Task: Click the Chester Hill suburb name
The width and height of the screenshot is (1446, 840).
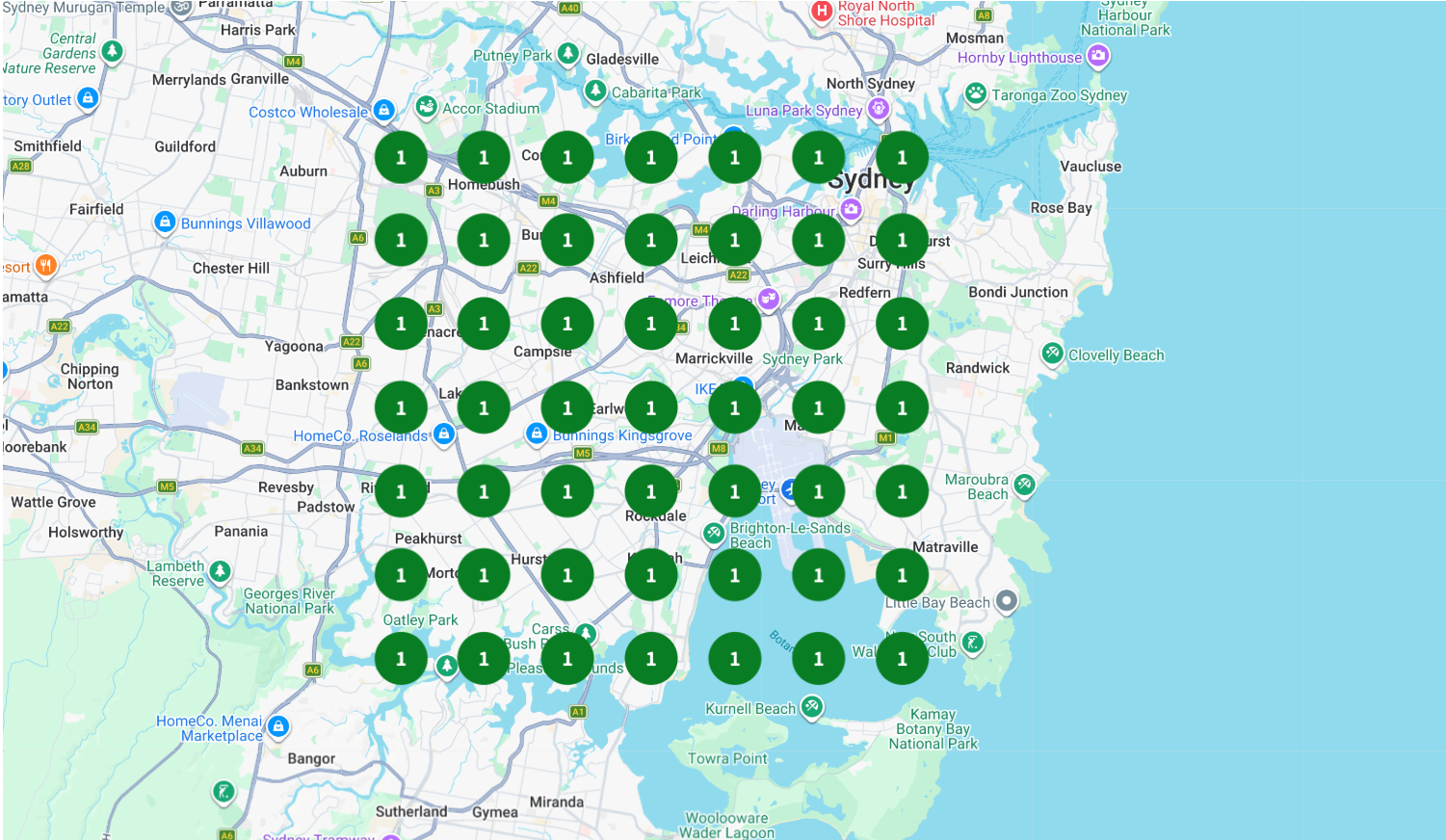Action: coord(231,268)
